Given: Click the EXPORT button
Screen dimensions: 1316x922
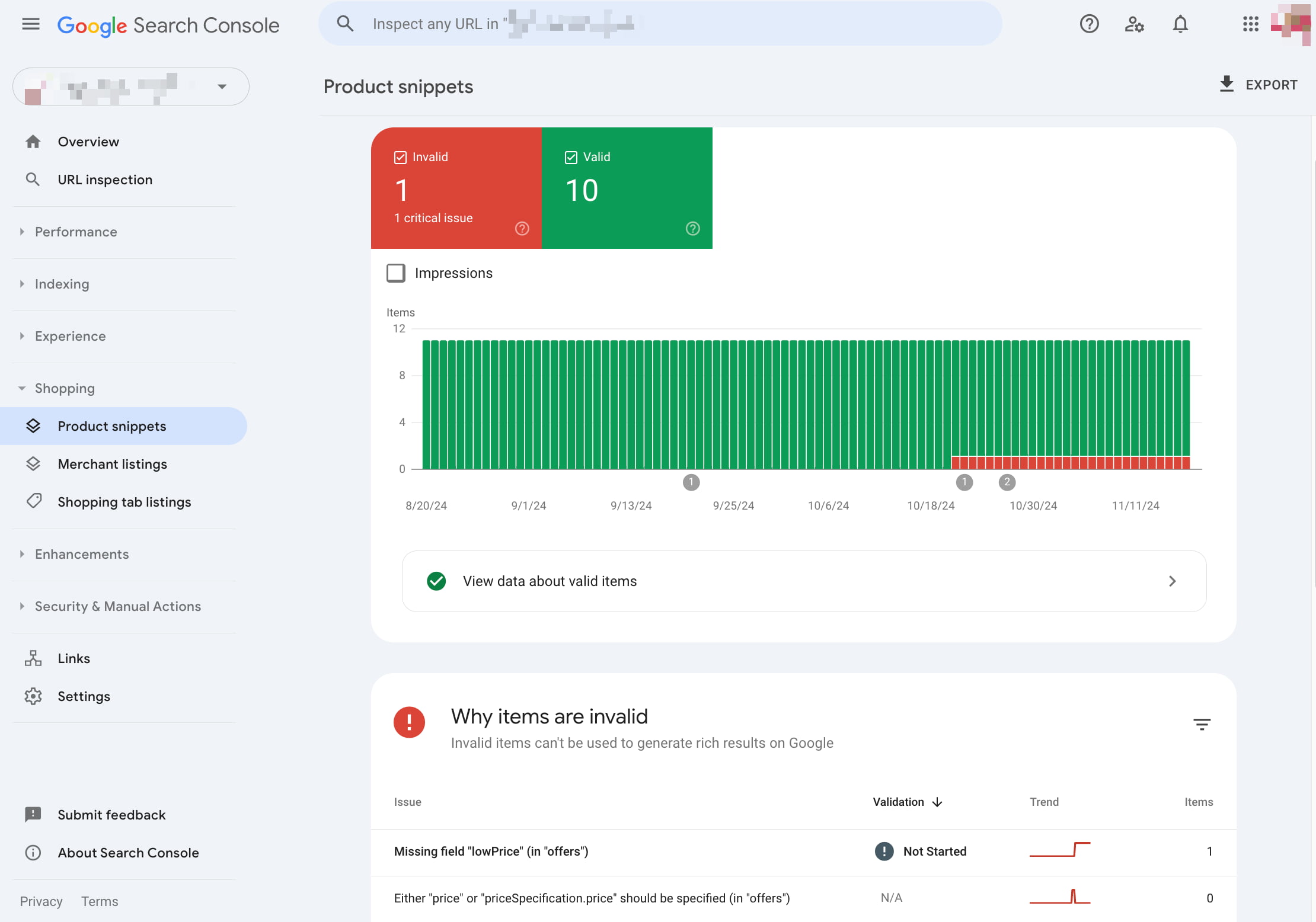Looking at the screenshot, I should point(1258,85).
